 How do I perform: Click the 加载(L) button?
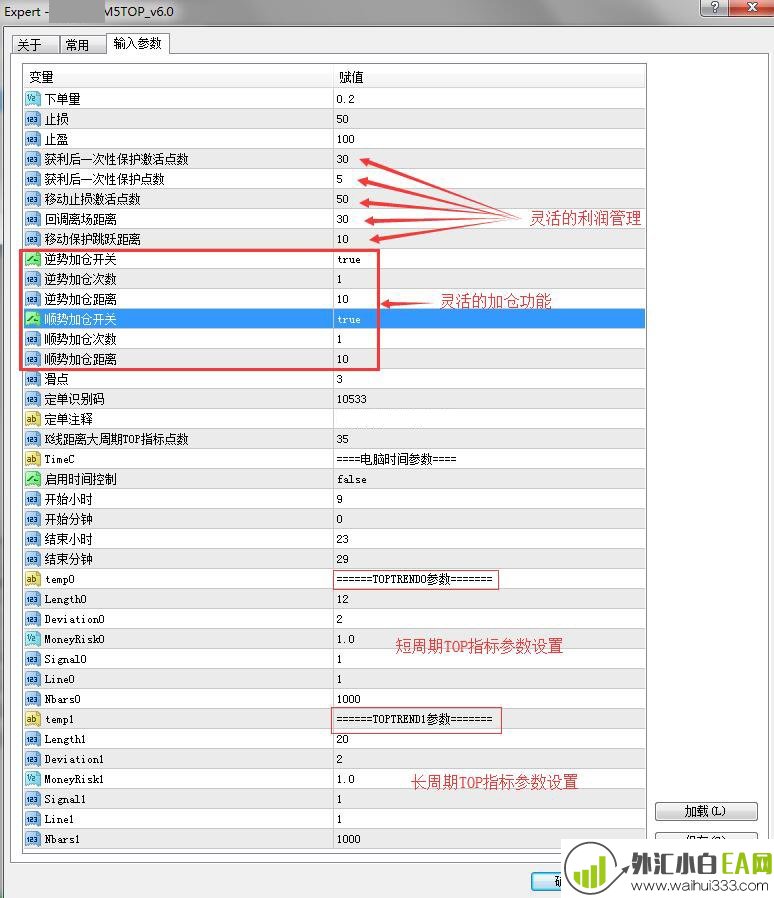[706, 811]
